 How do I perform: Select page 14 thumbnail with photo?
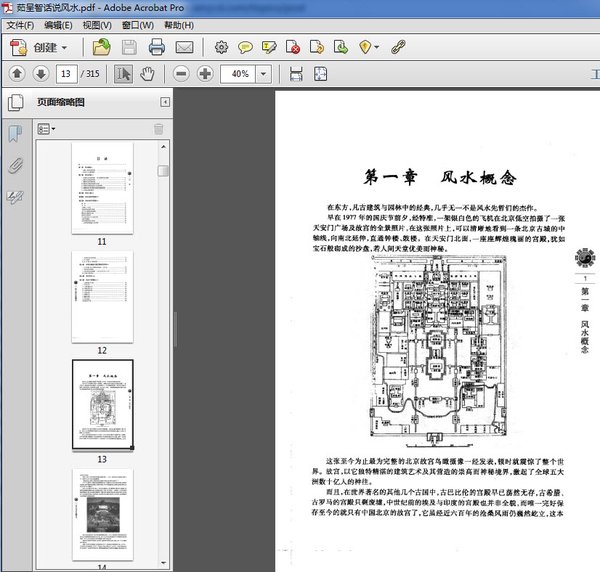click(x=103, y=515)
